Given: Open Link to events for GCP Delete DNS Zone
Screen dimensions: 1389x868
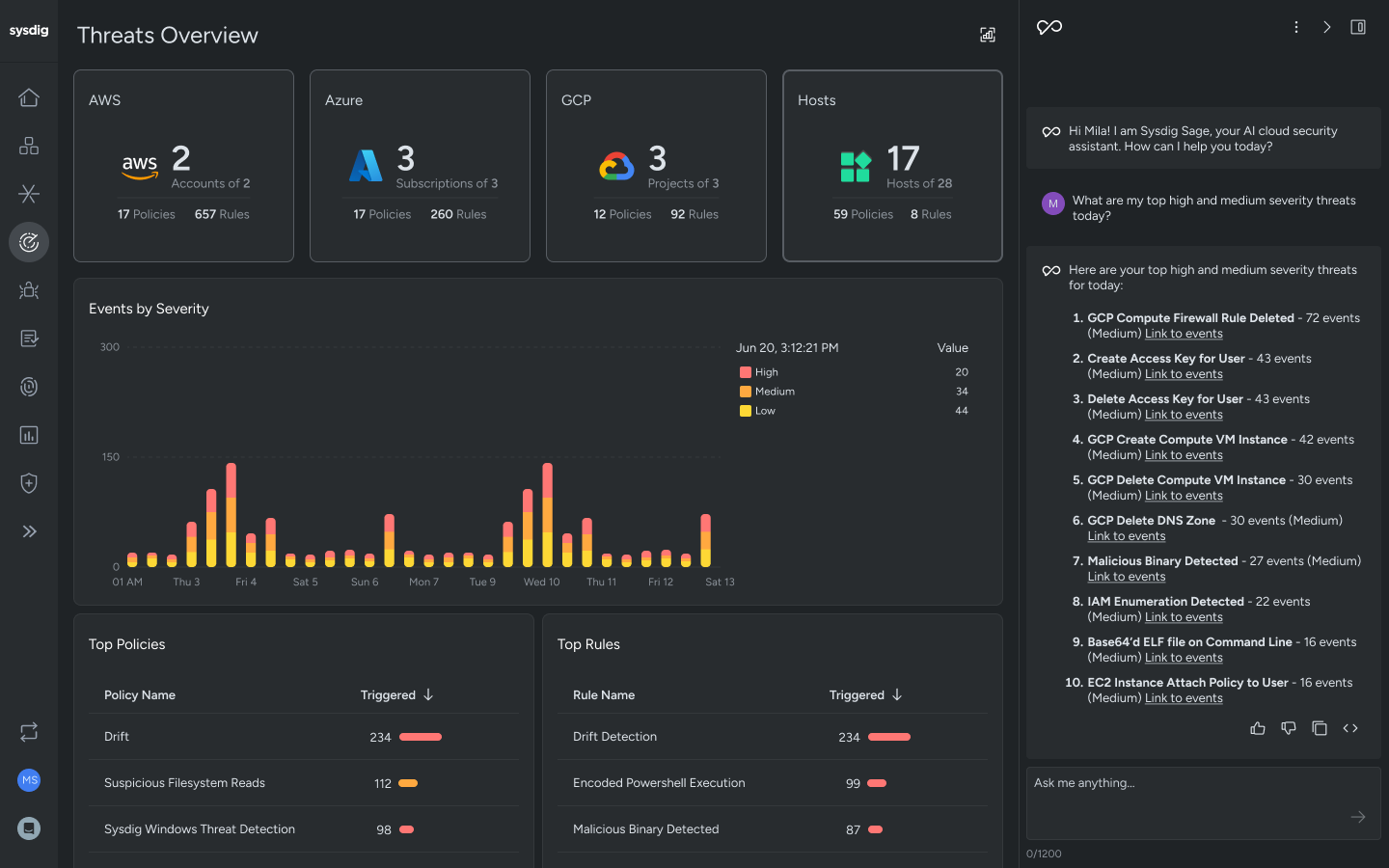Looking at the screenshot, I should [x=1127, y=536].
